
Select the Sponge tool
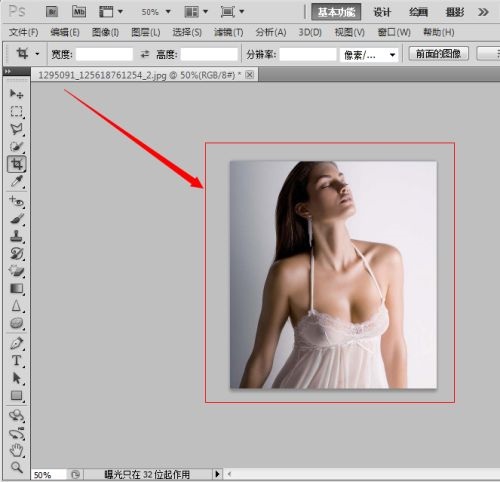coord(16,323)
